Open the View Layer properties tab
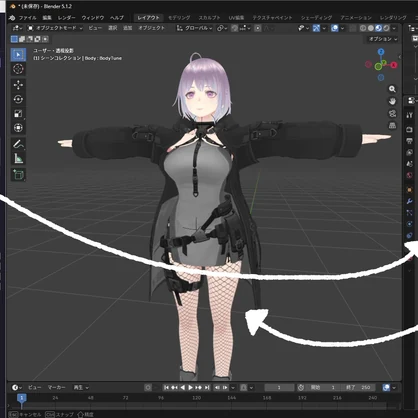 coord(410,152)
